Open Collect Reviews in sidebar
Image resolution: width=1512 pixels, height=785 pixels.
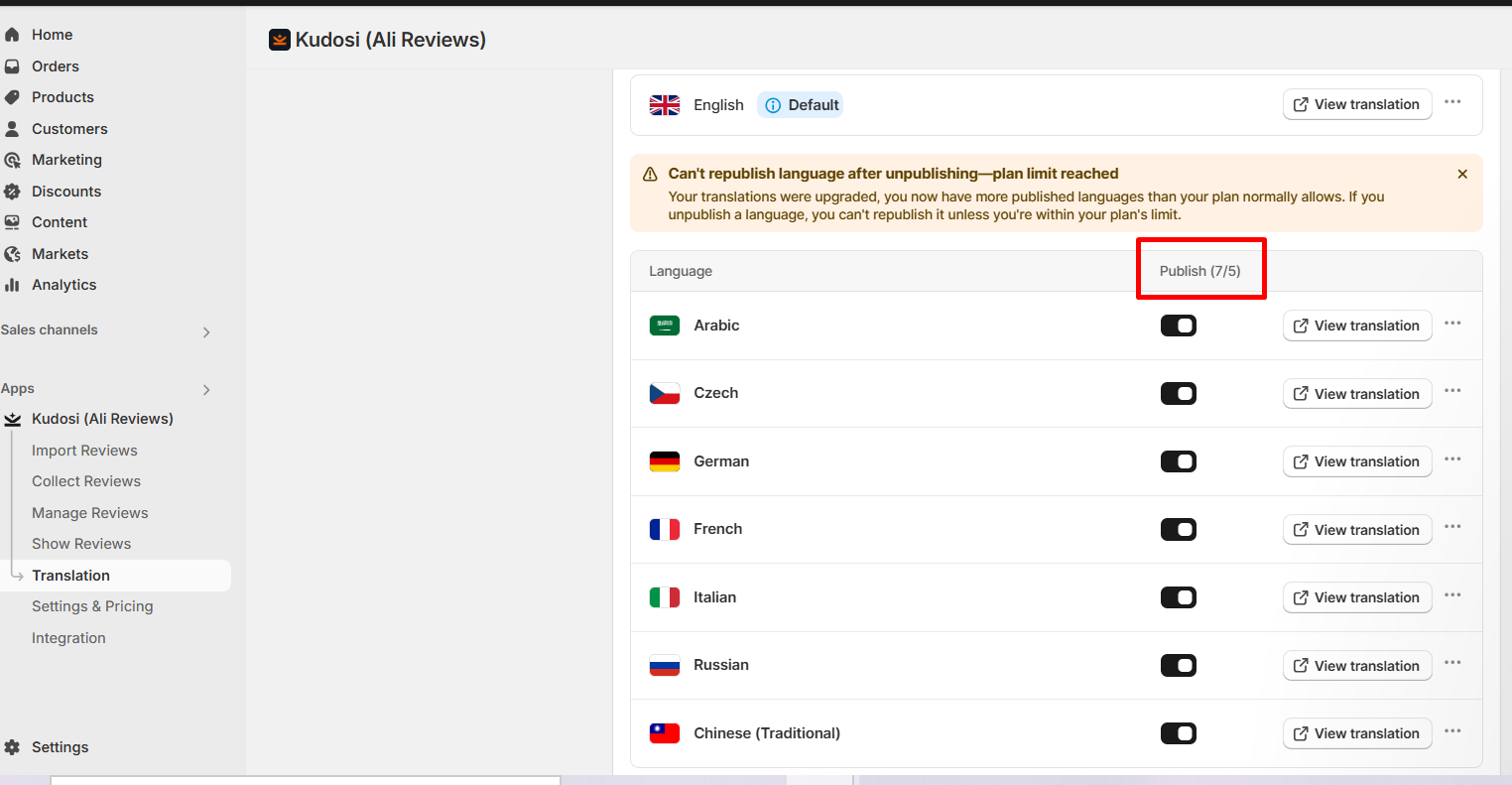86,481
